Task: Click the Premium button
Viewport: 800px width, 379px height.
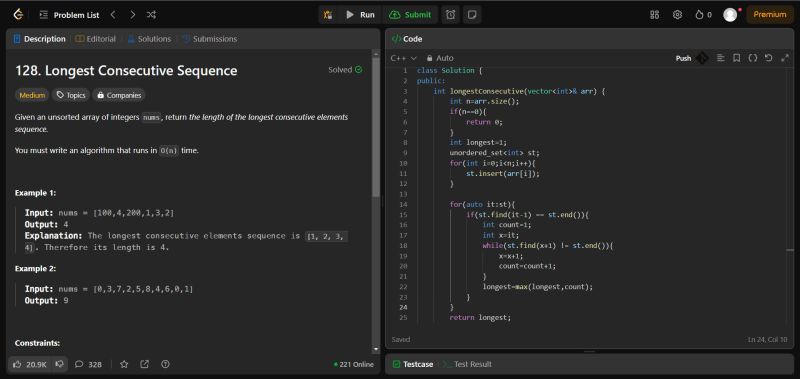Action: [x=769, y=15]
